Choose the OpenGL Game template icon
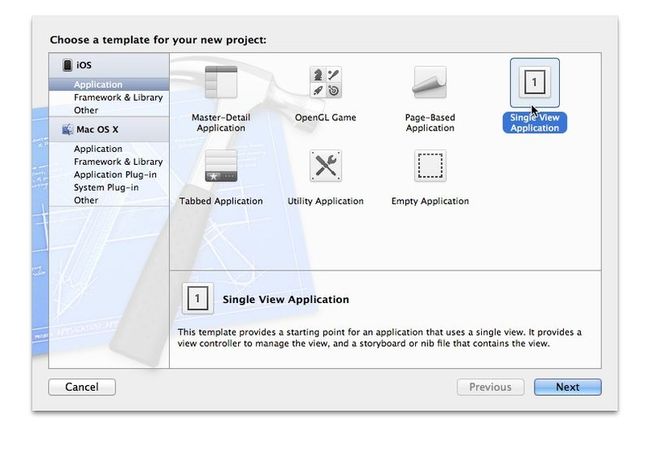Image resolution: width=650 pixels, height=459 pixels. click(325, 82)
